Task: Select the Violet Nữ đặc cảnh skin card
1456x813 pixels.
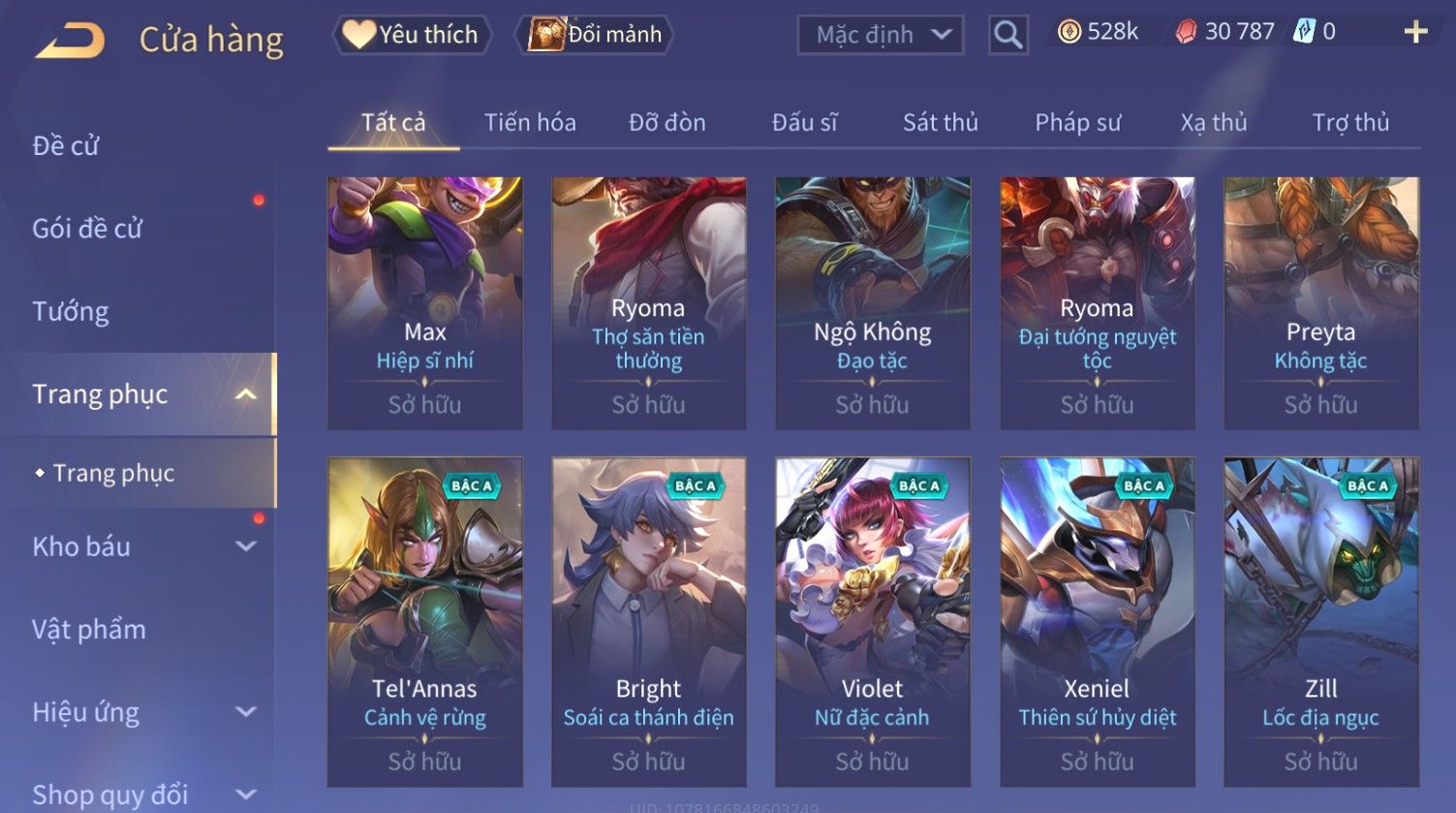Action: (x=872, y=622)
